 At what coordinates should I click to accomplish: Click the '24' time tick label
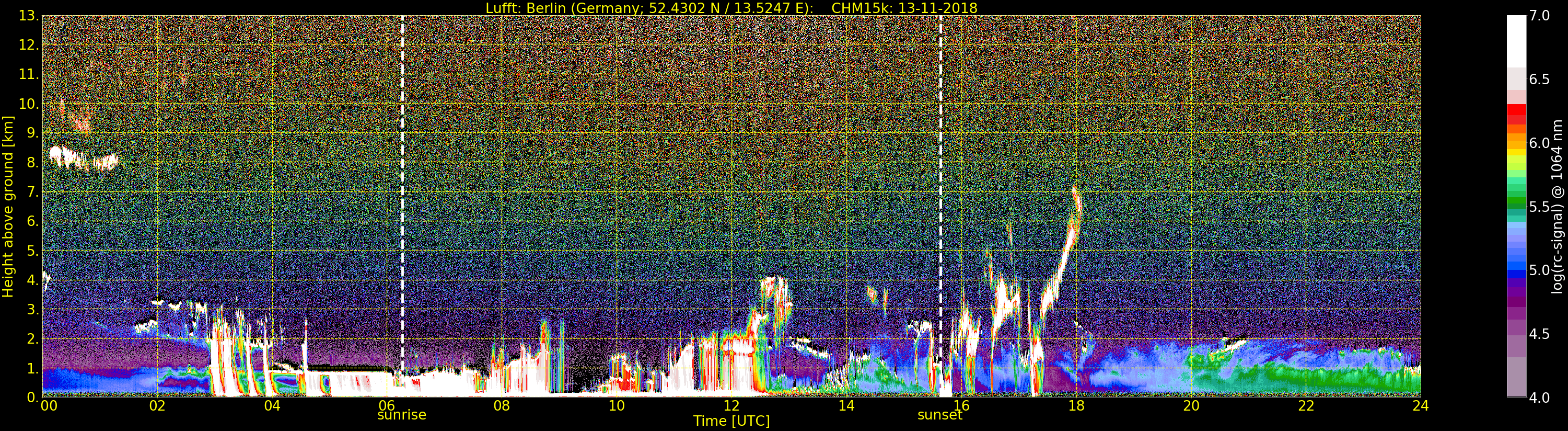(1421, 405)
